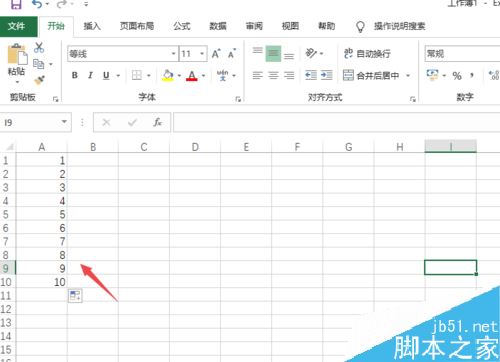Apply the yellow fill color bucket

click(168, 75)
